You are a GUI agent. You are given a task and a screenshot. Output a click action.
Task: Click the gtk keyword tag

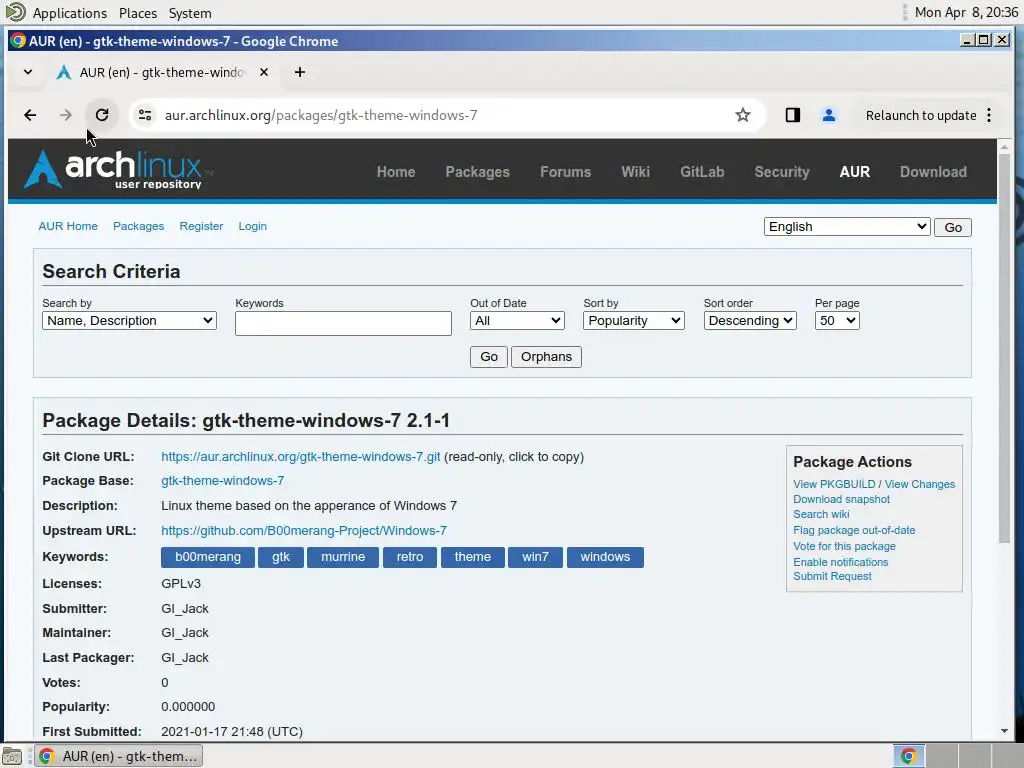(281, 557)
